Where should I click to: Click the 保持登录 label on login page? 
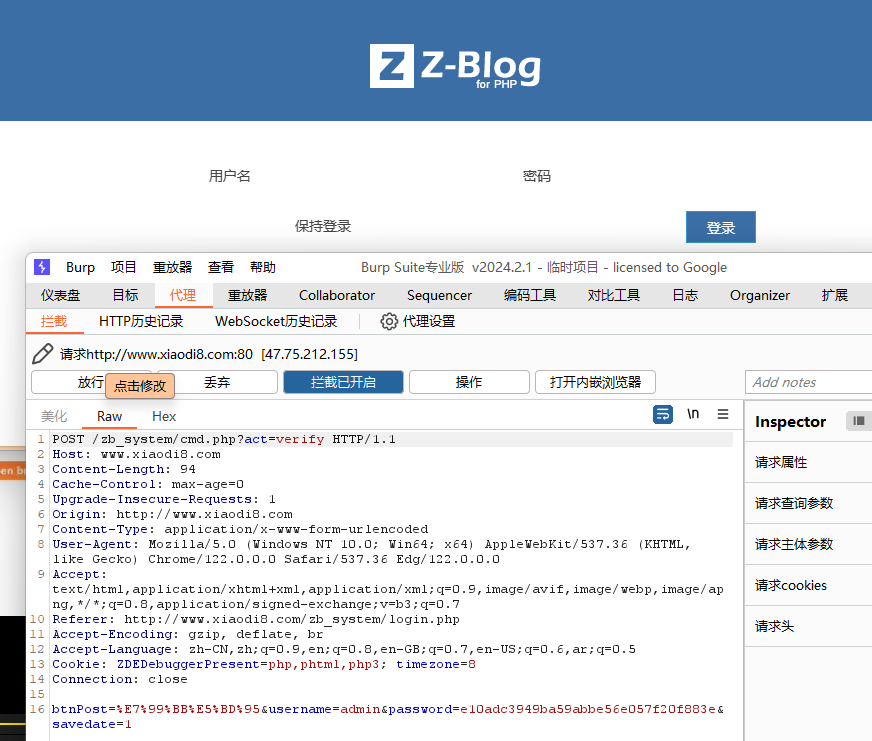pos(323,226)
